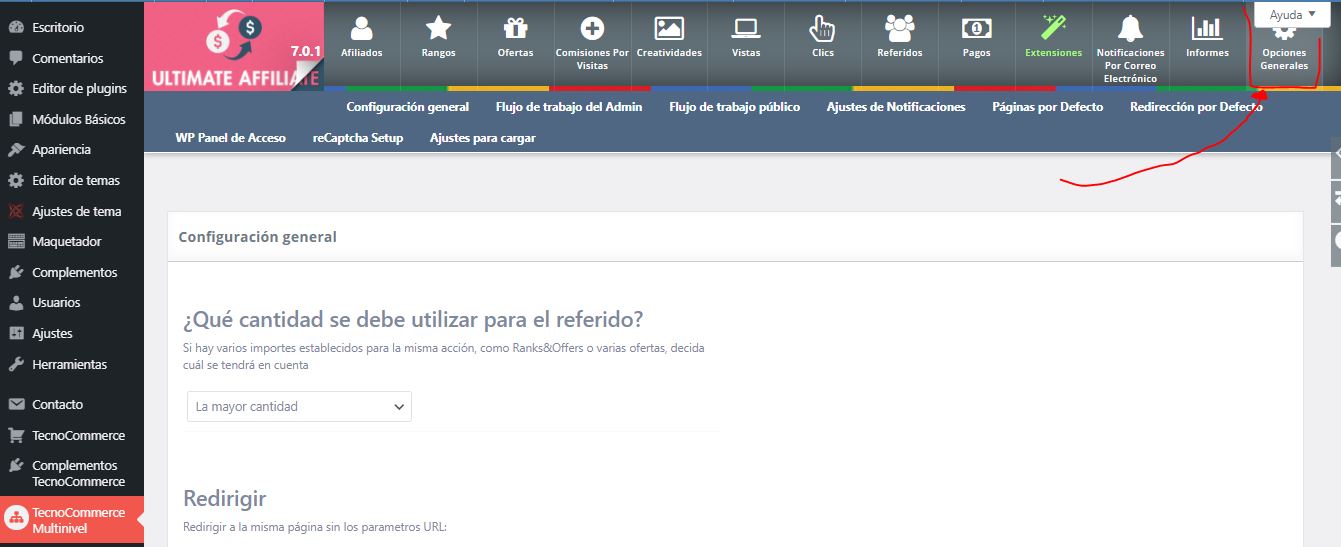Open Complementos TecnoCommerce menu item
Screen dimensions: 1341x547
pos(72,473)
